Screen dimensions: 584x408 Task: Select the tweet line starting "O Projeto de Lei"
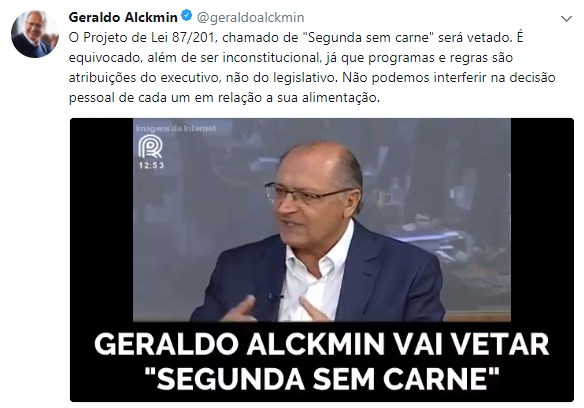coord(296,38)
